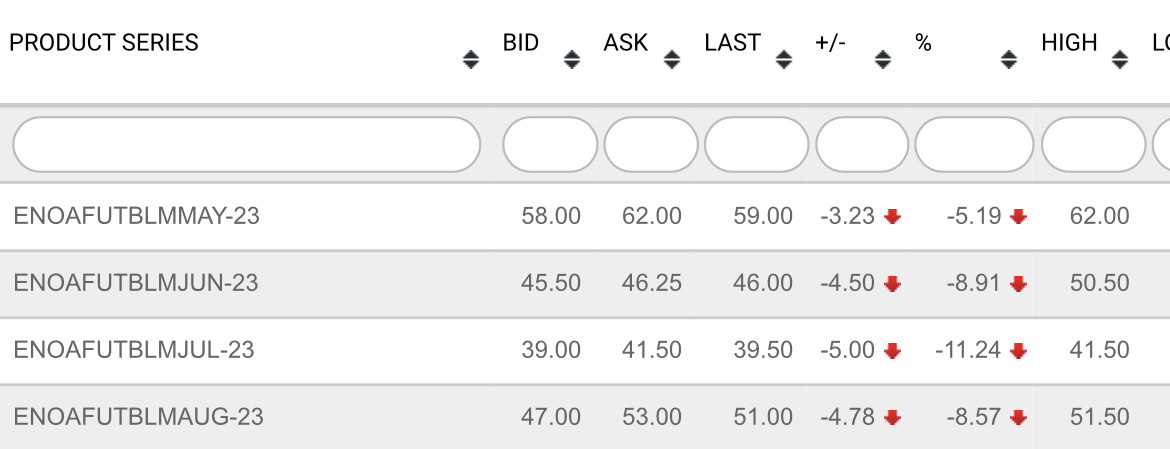Focus the +/- filter input
Viewport: 1170px width, 449px height.
point(862,145)
